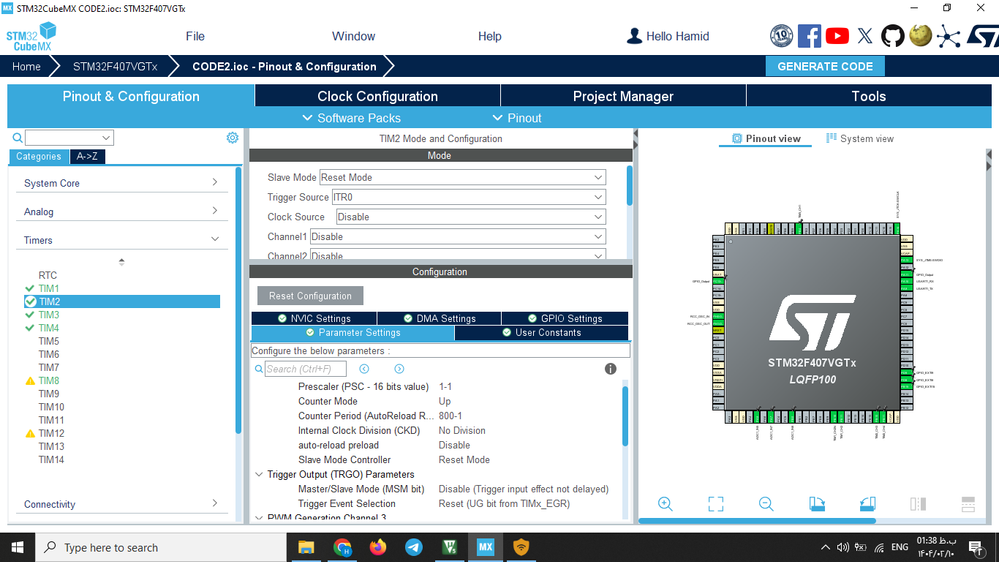Expand System Core category

point(121,183)
